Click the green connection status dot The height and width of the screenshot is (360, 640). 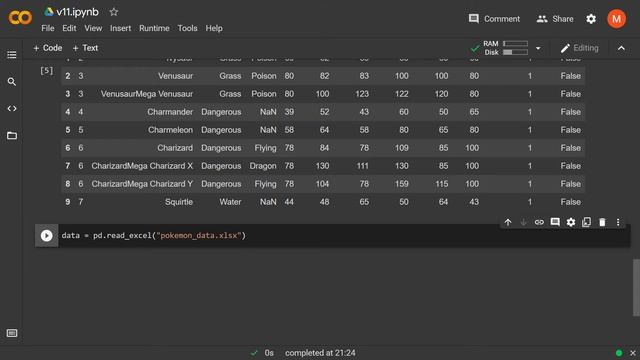(619, 353)
